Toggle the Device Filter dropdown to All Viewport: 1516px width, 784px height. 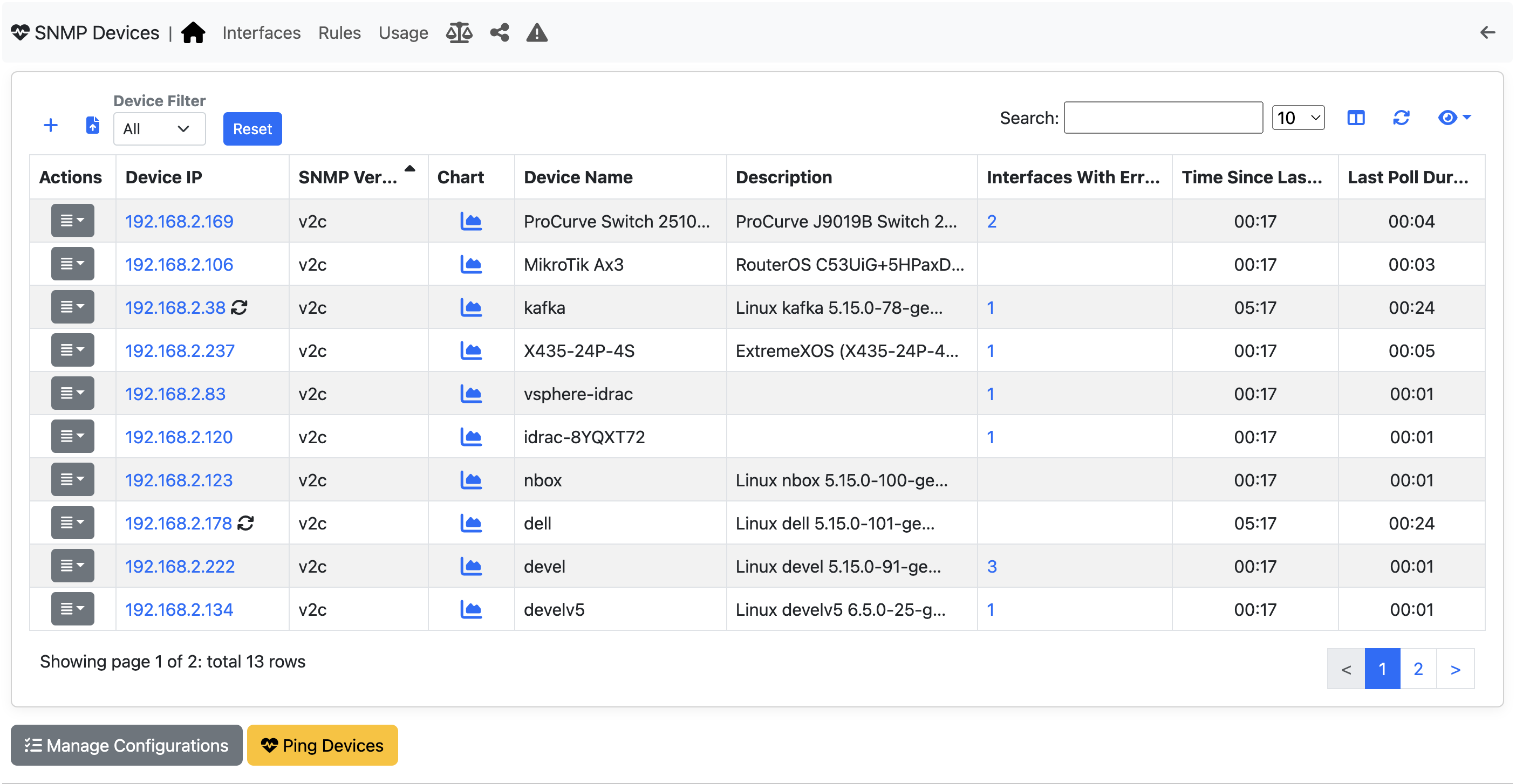click(x=158, y=128)
